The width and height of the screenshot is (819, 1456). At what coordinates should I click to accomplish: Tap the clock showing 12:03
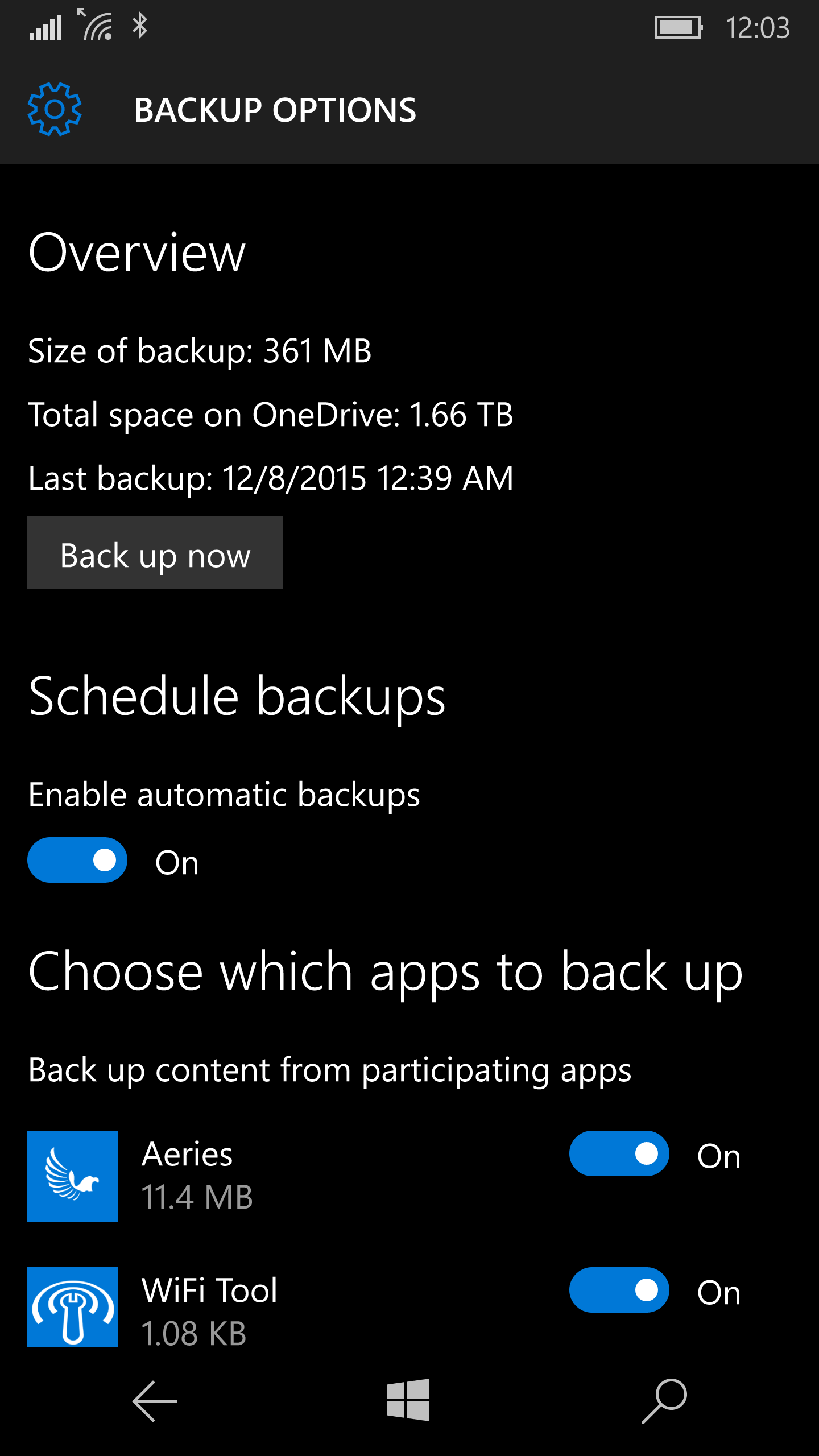[x=757, y=28]
